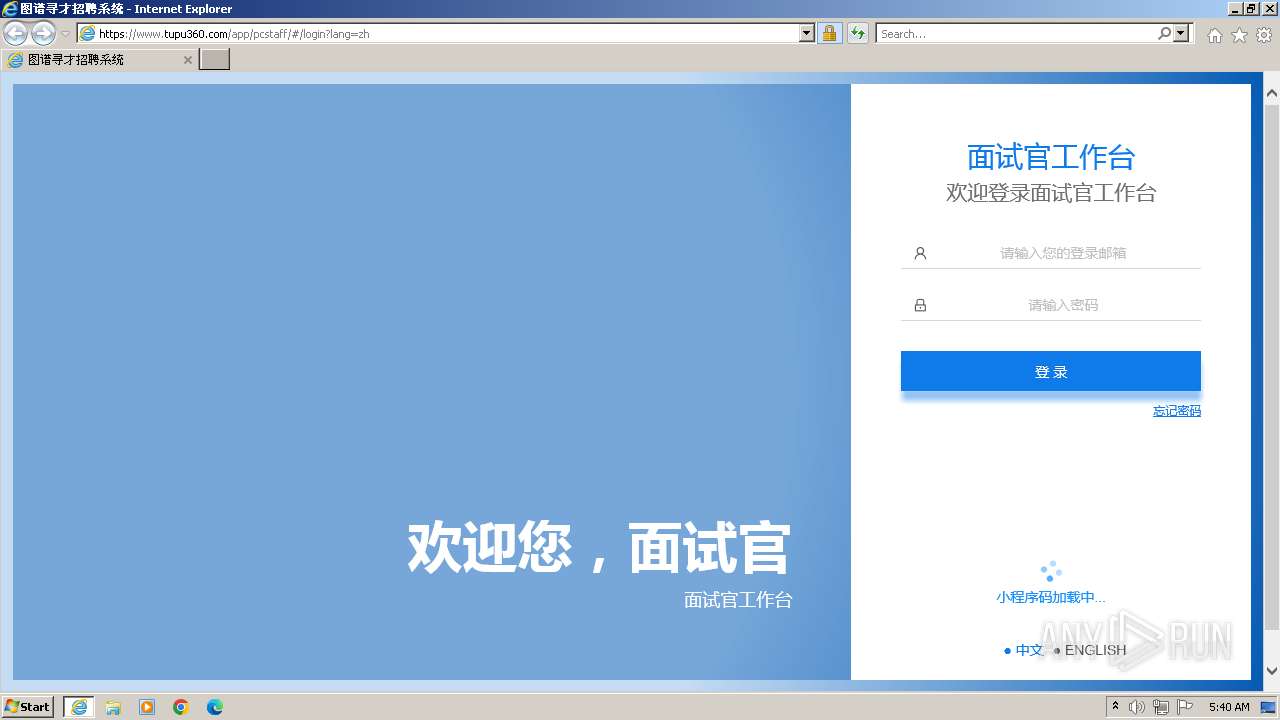Click the 欢迎登录面试官工作台 subtitle
The width and height of the screenshot is (1280, 720).
1051,193
